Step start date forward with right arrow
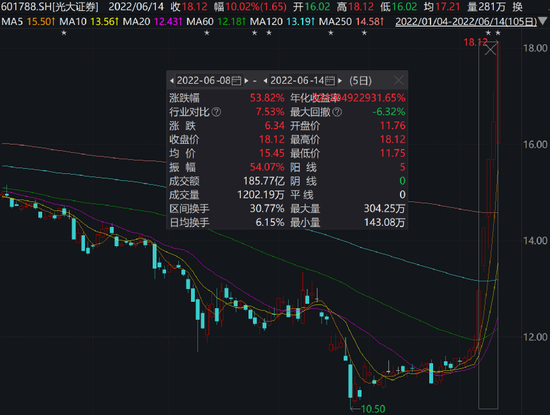This screenshot has height=415, width=550. click(x=246, y=81)
